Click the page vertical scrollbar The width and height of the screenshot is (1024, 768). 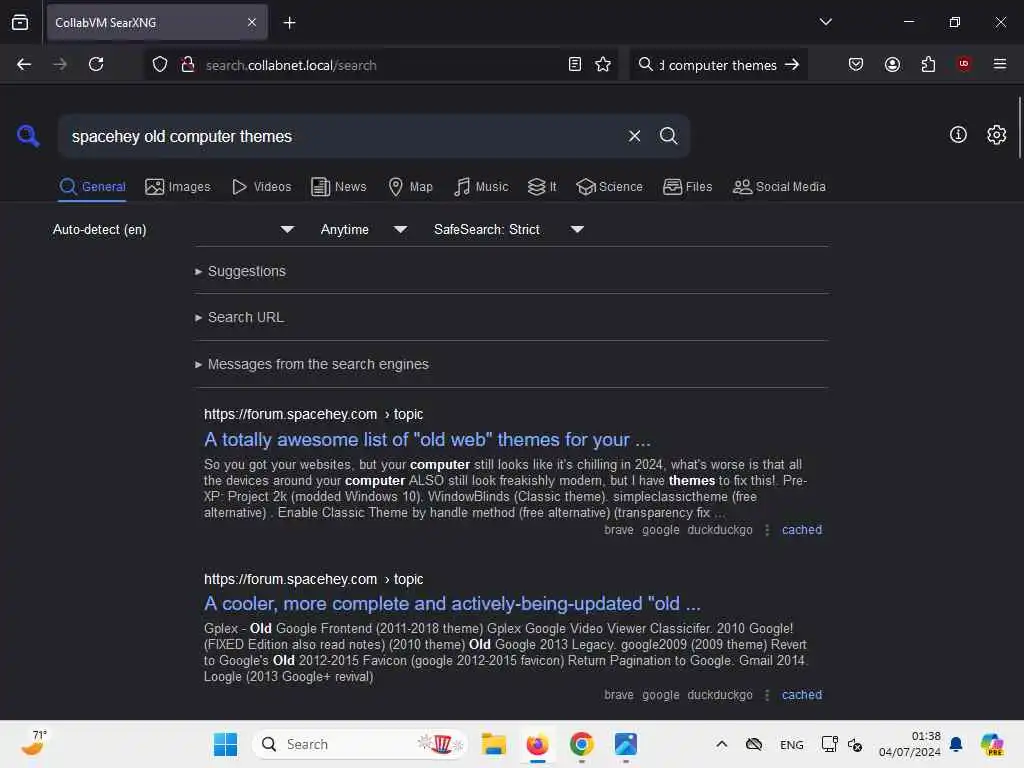(1019, 127)
